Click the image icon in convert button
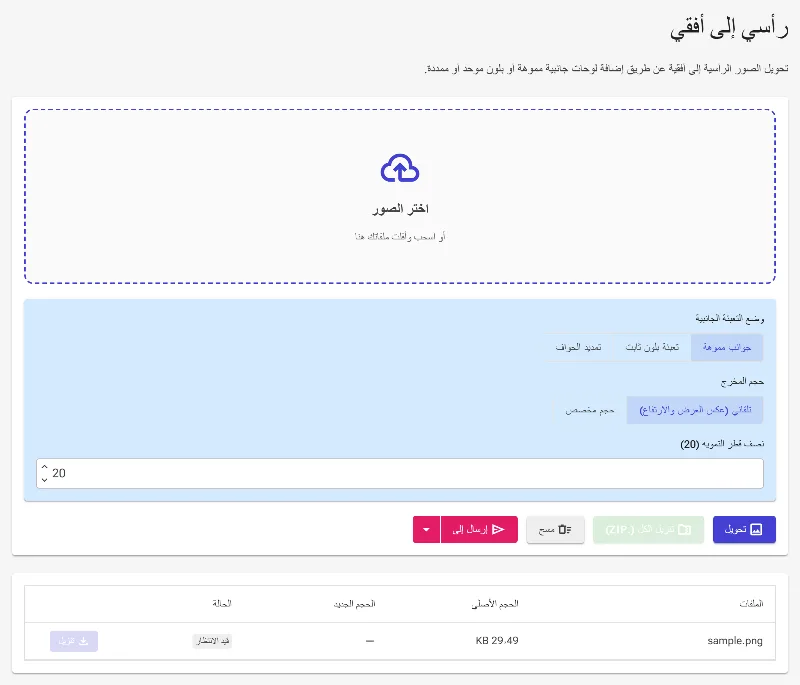 756,529
